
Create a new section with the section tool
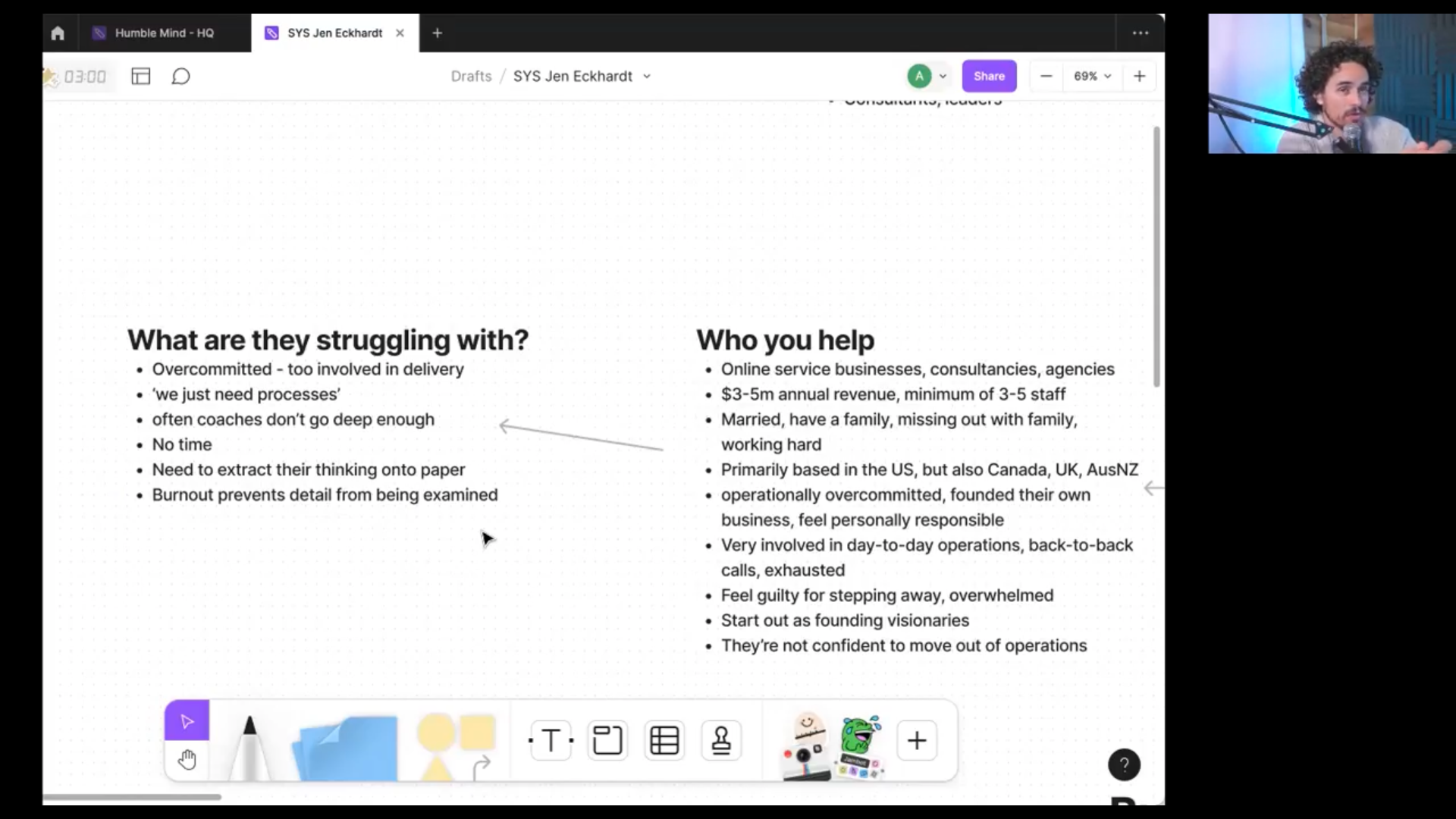[607, 740]
